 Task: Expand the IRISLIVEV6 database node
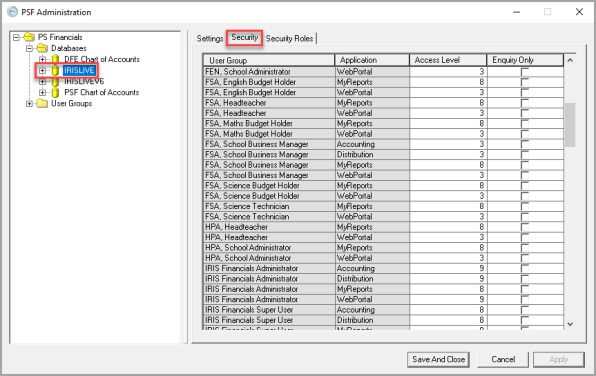(42, 81)
